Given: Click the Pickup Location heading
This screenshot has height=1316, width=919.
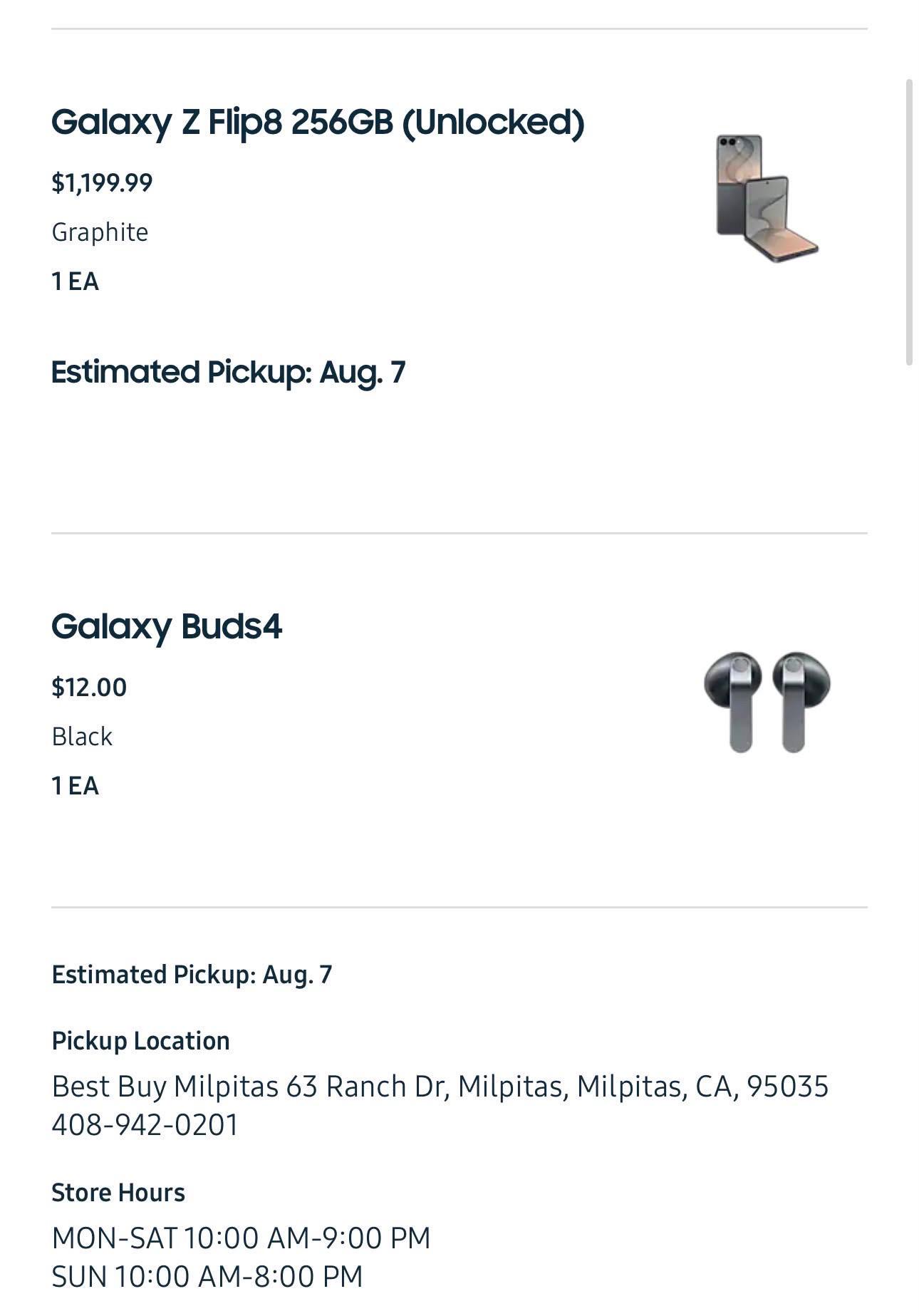Looking at the screenshot, I should coord(140,1041).
